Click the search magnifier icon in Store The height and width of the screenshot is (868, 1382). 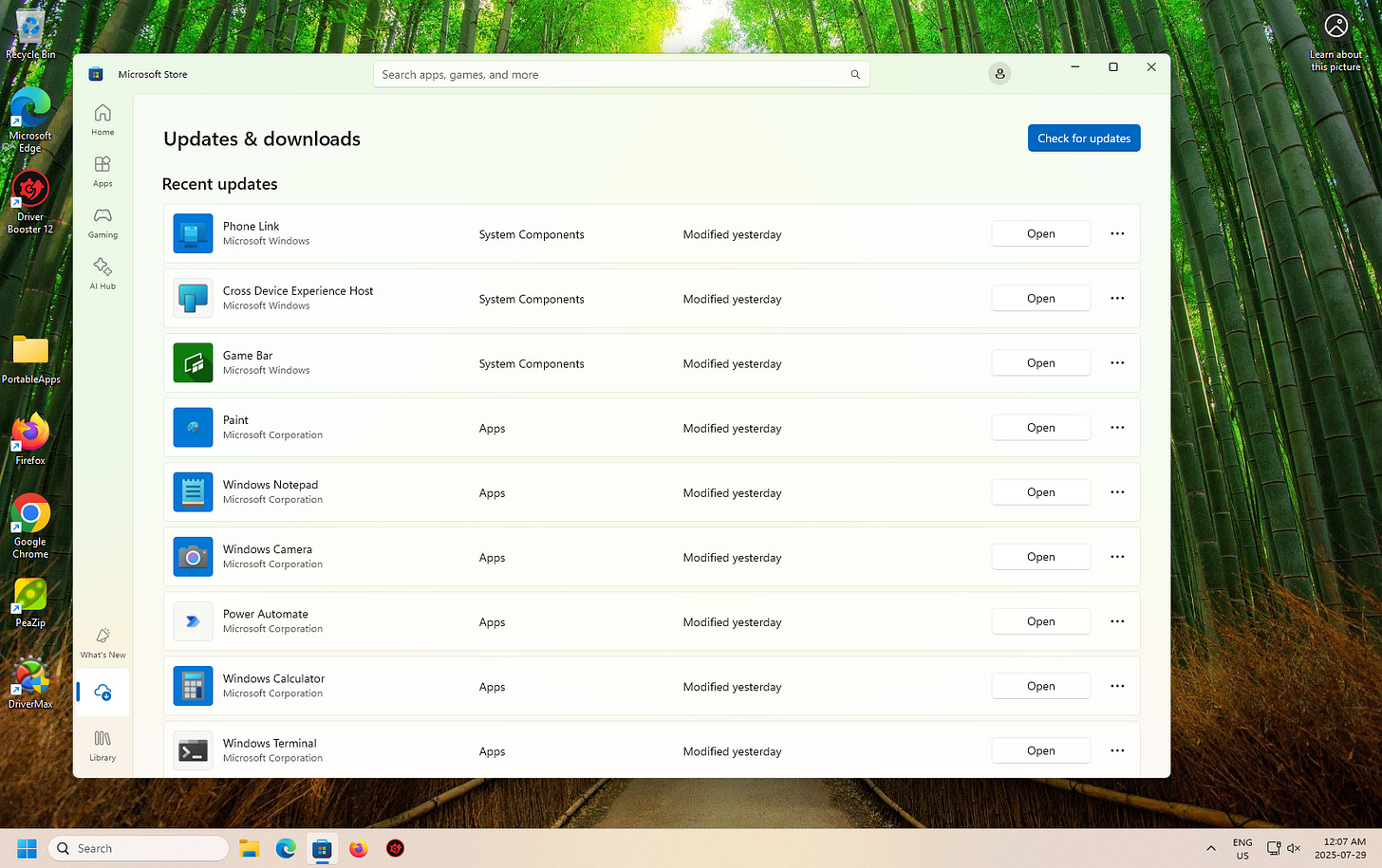click(855, 75)
